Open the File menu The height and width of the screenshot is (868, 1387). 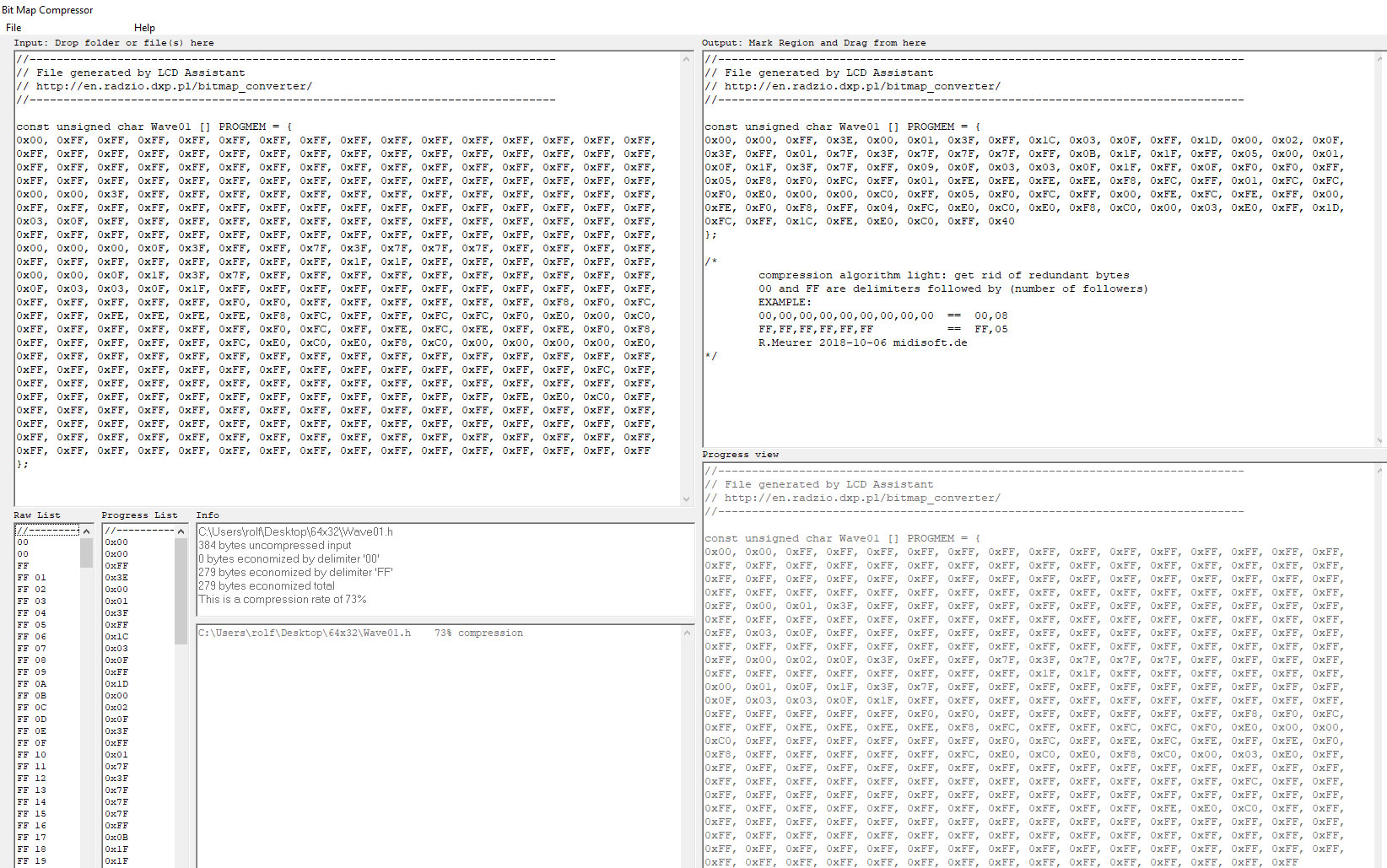coord(13,28)
